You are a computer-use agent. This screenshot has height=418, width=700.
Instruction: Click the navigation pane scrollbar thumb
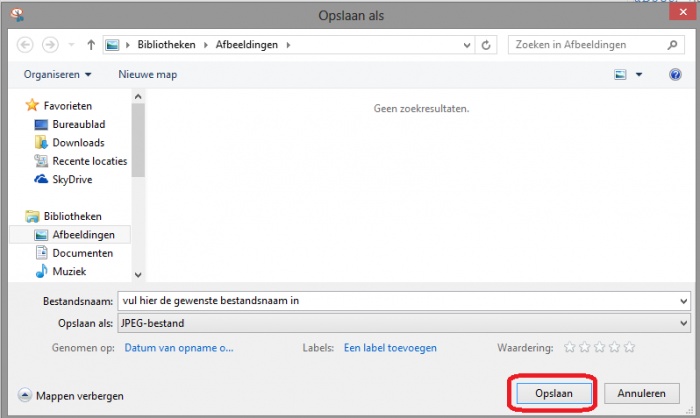point(138,140)
